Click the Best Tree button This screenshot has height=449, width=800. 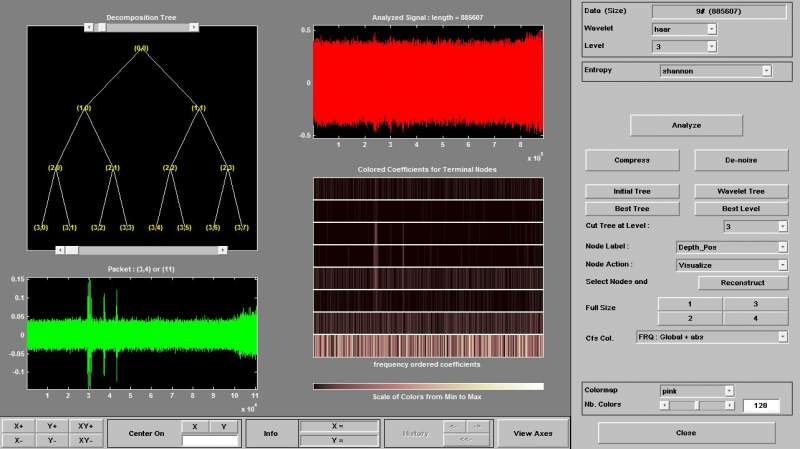click(x=632, y=208)
